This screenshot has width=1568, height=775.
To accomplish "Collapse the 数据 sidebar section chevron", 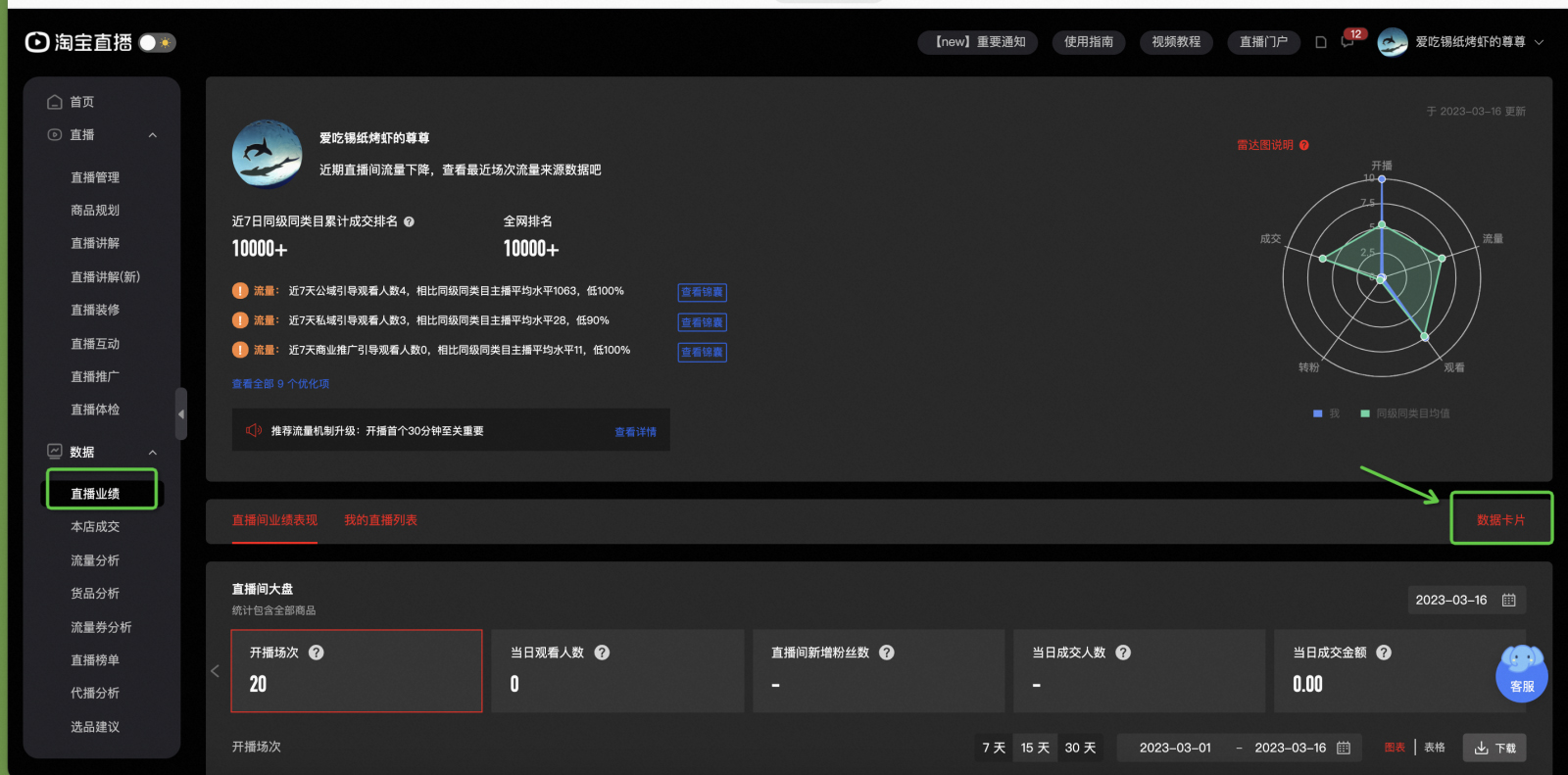I will coord(153,453).
